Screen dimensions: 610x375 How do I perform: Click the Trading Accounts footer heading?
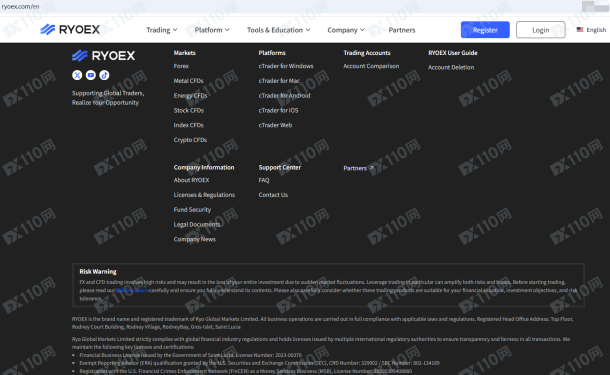point(367,53)
